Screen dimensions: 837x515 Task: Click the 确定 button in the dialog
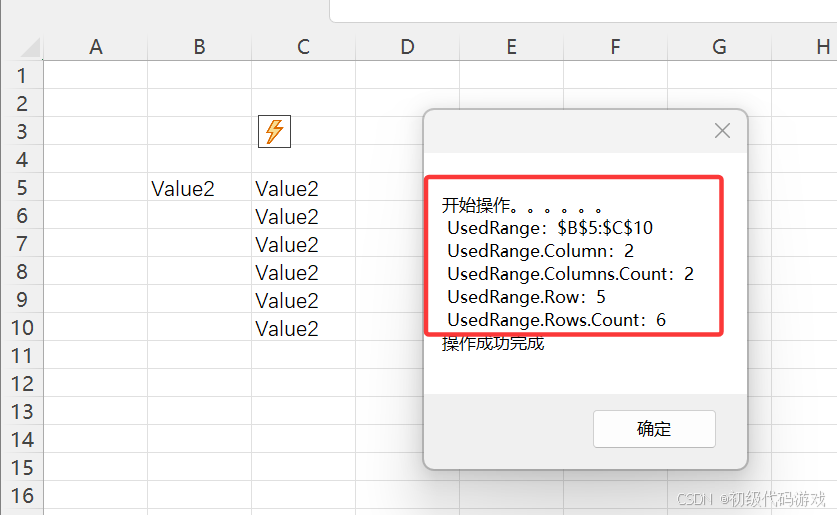click(654, 429)
